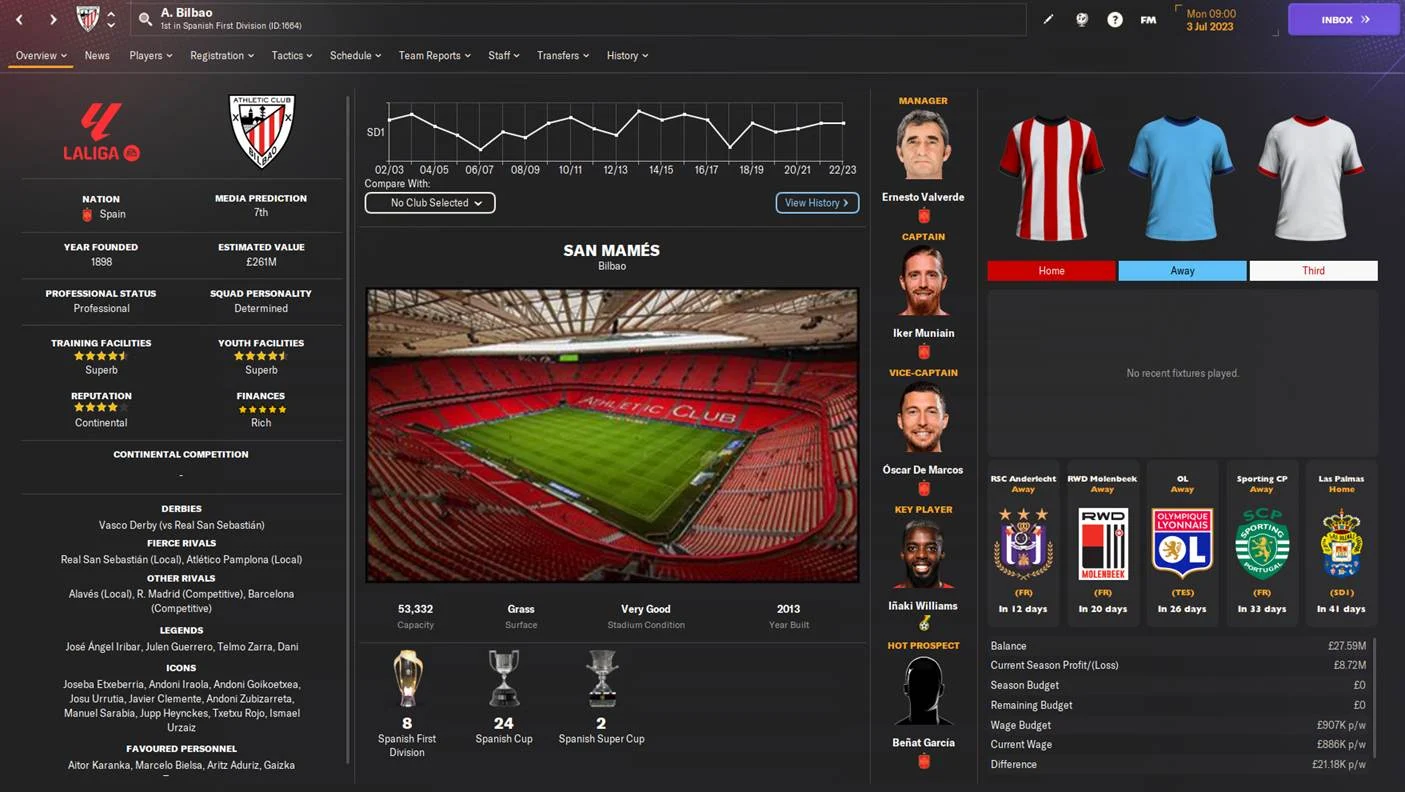Open the RSC Anderlecht fixture badge
1405x792 pixels.
[x=1023, y=543]
